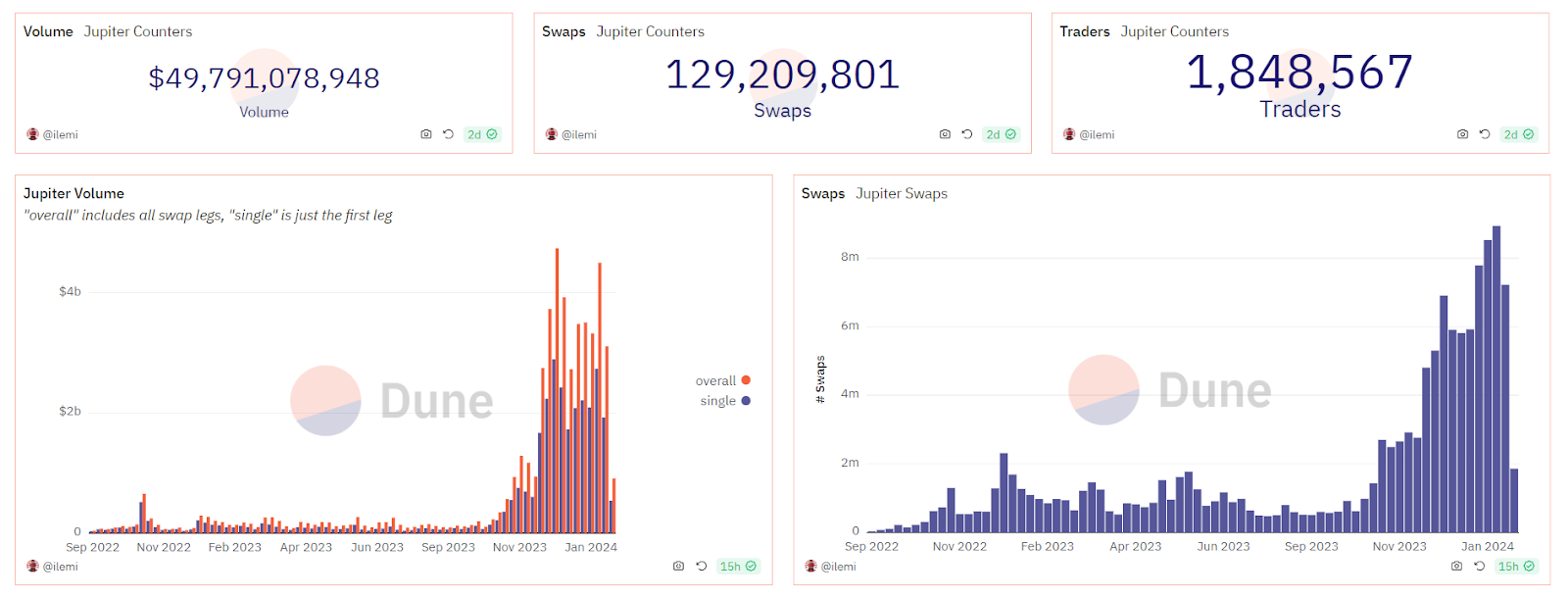Open the Swaps Jupiter Swaps chart title
Image resolution: width=1568 pixels, height=597 pixels.
874,193
